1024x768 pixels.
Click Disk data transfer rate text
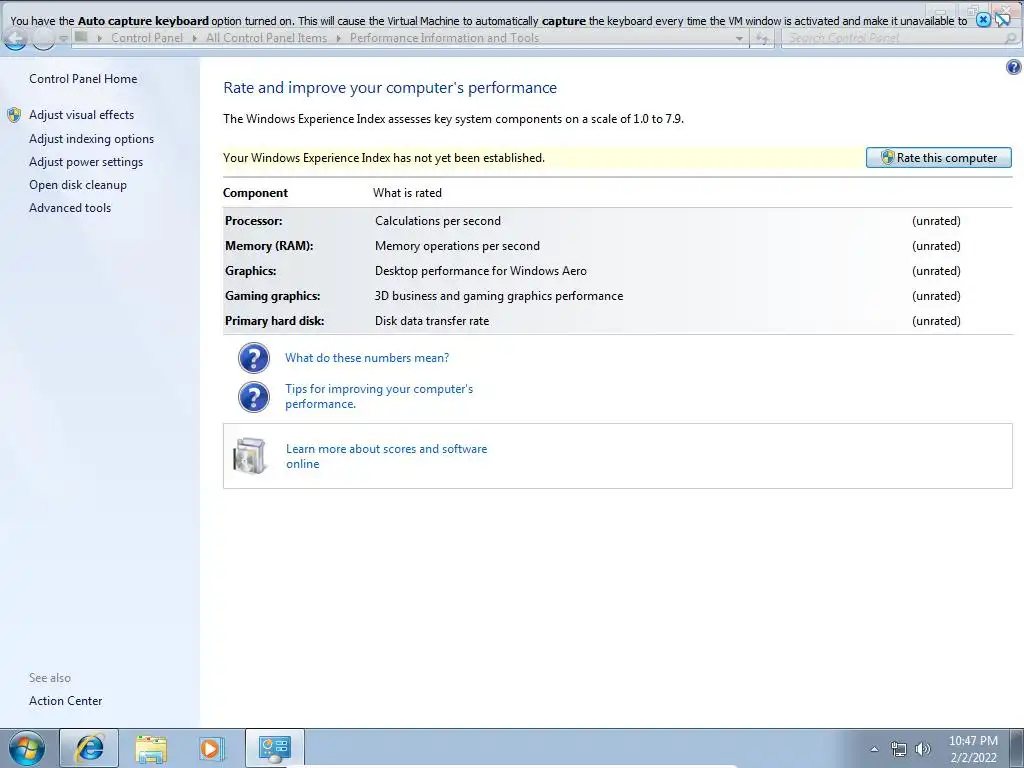[x=432, y=321]
